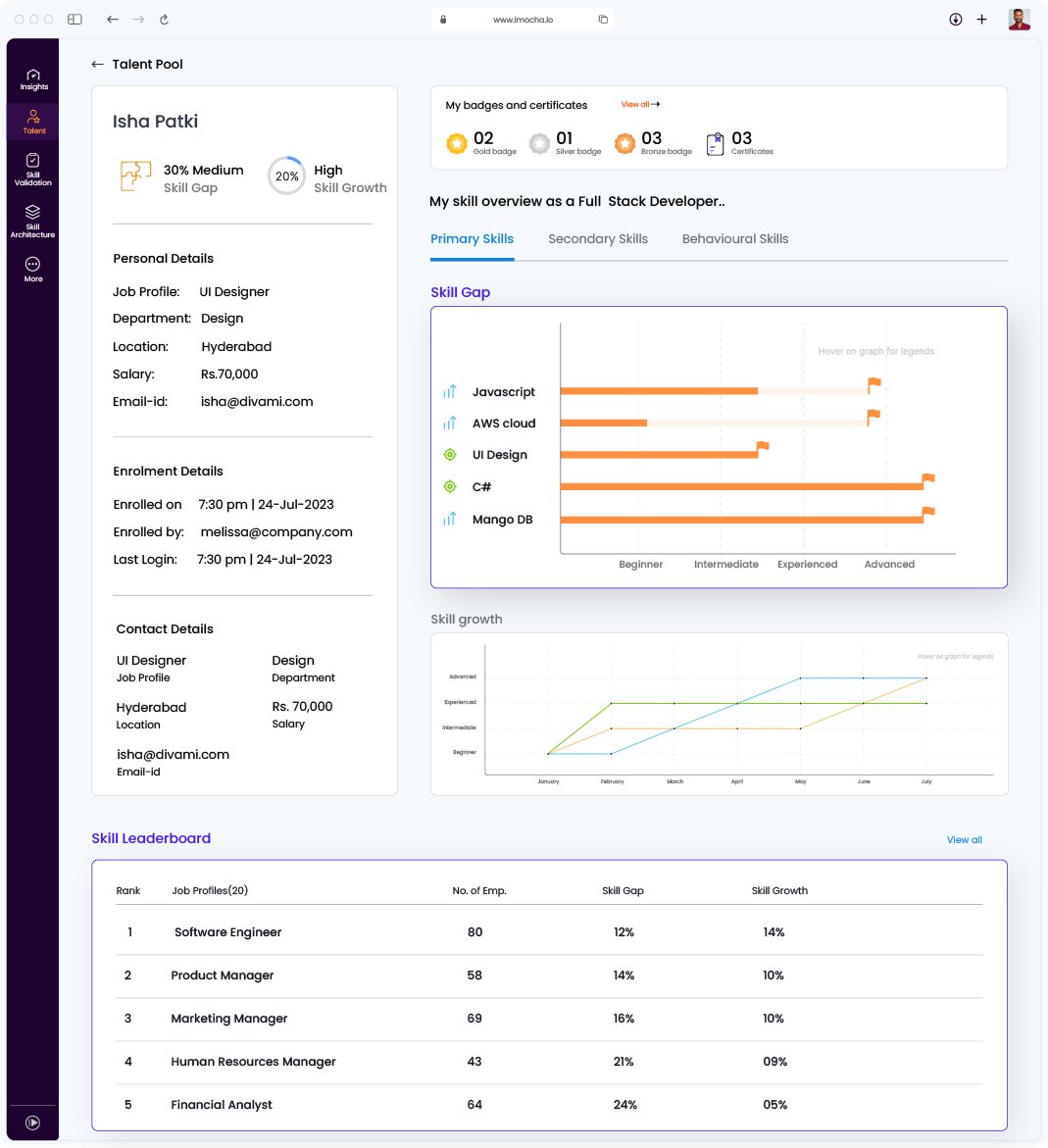Click View all for badges and certificates
Image resolution: width=1048 pixels, height=1148 pixels.
[638, 104]
